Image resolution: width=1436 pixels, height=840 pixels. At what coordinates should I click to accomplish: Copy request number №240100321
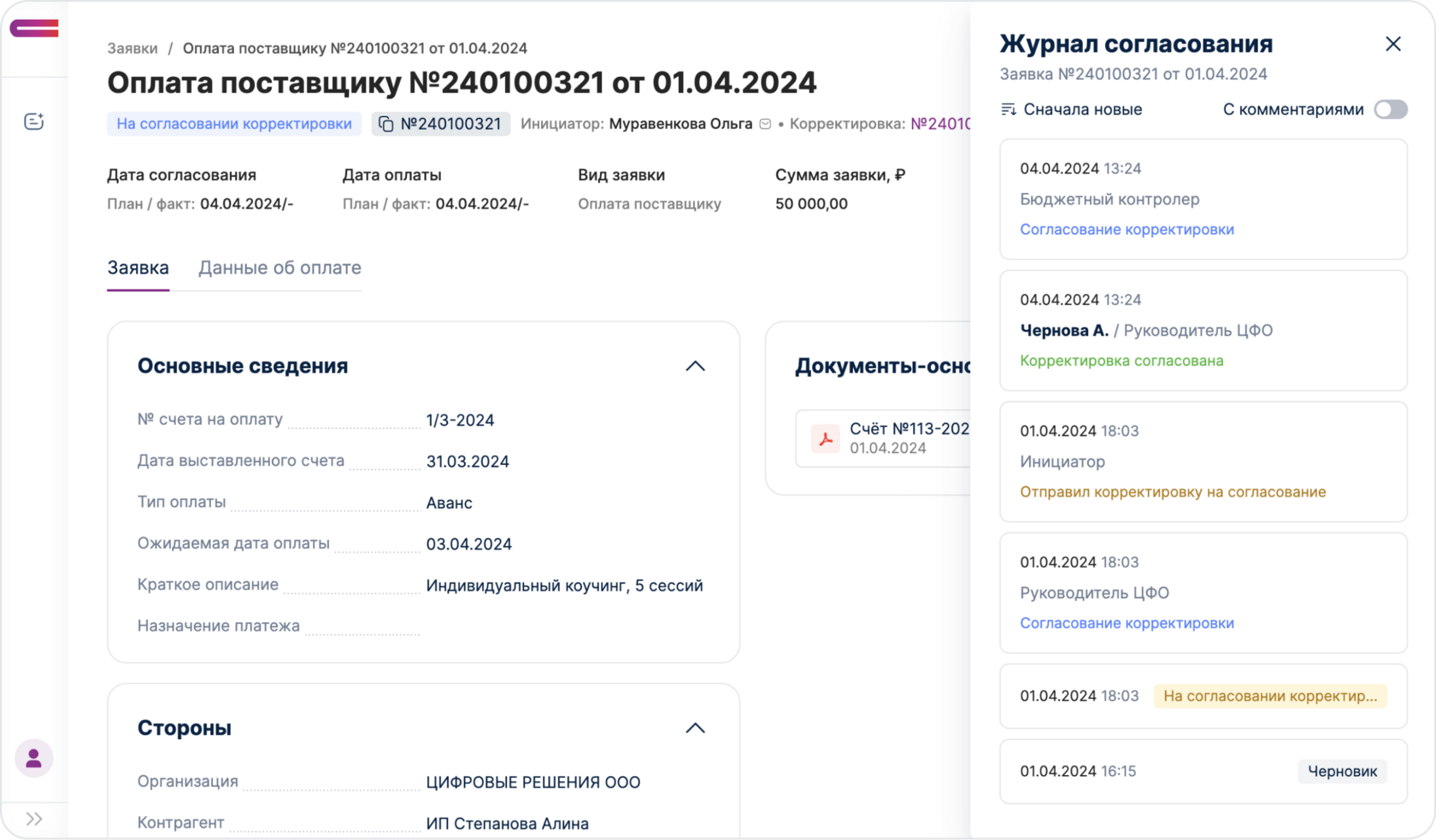386,124
